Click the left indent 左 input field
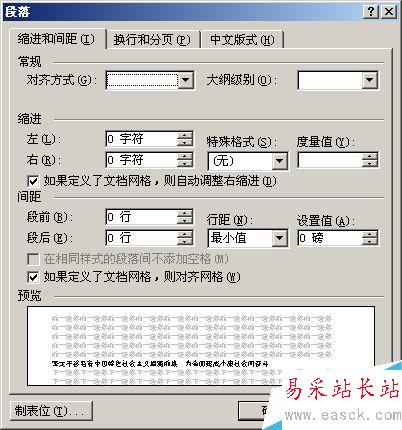Screen dimensions: 402x430 (x=142, y=139)
